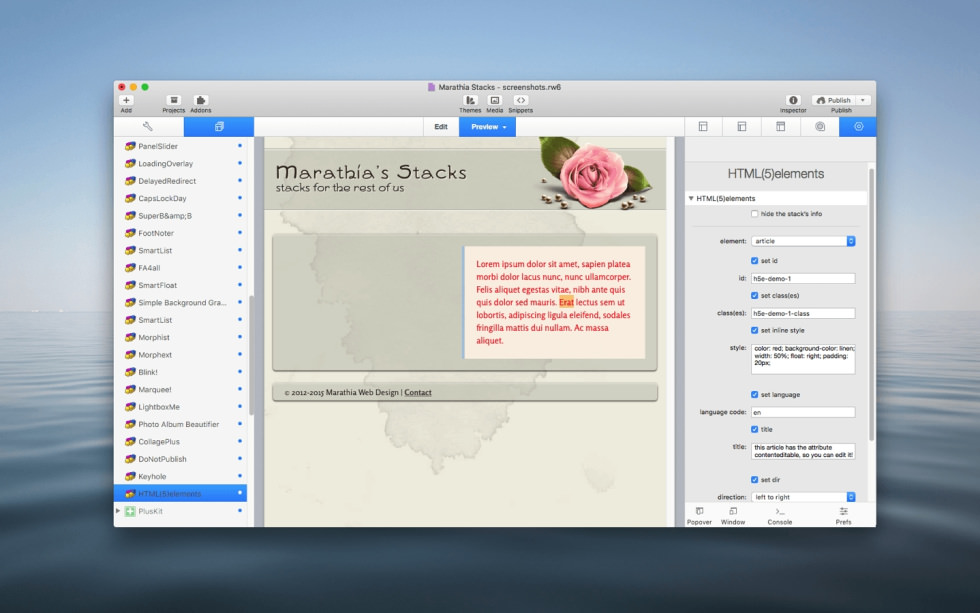Click the Keyhole page icon
Viewport: 980px width, 613px height.
[x=130, y=476]
